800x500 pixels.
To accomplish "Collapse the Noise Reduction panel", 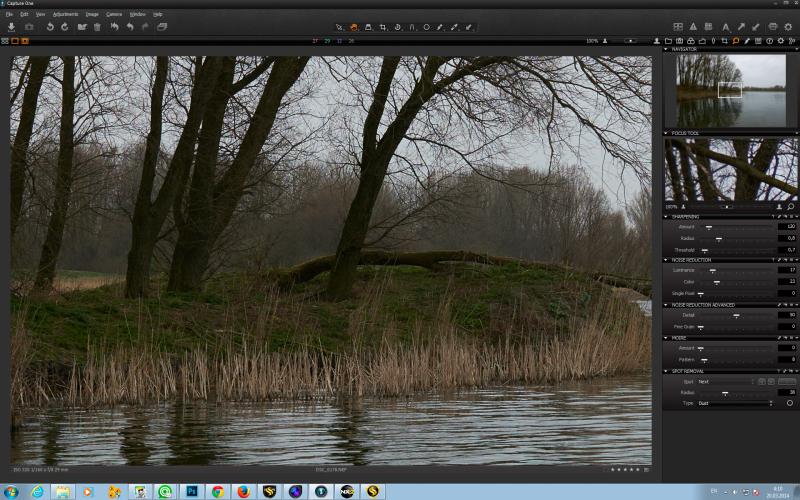I will (666, 260).
